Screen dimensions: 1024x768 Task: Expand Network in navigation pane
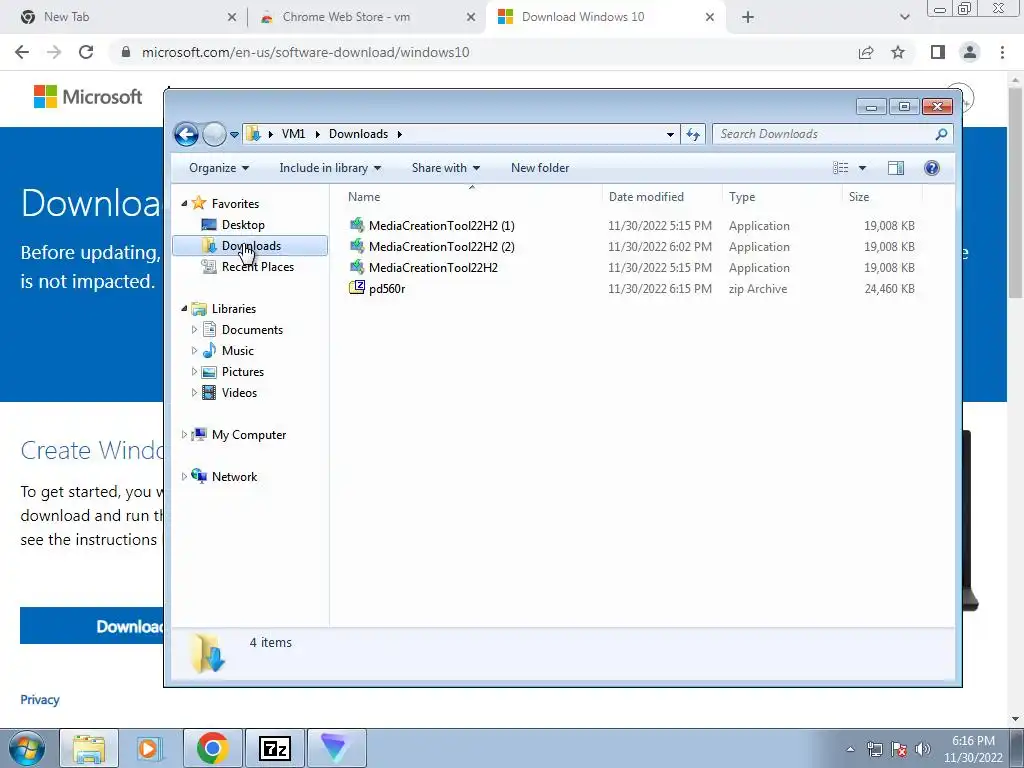tap(184, 476)
